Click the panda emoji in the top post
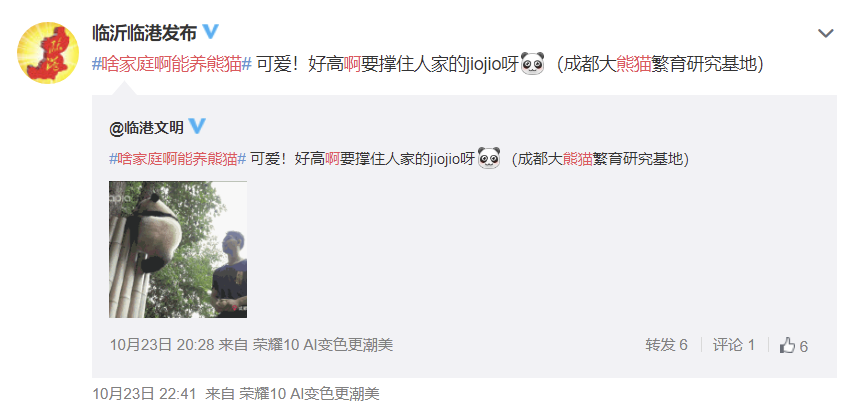 point(533,64)
